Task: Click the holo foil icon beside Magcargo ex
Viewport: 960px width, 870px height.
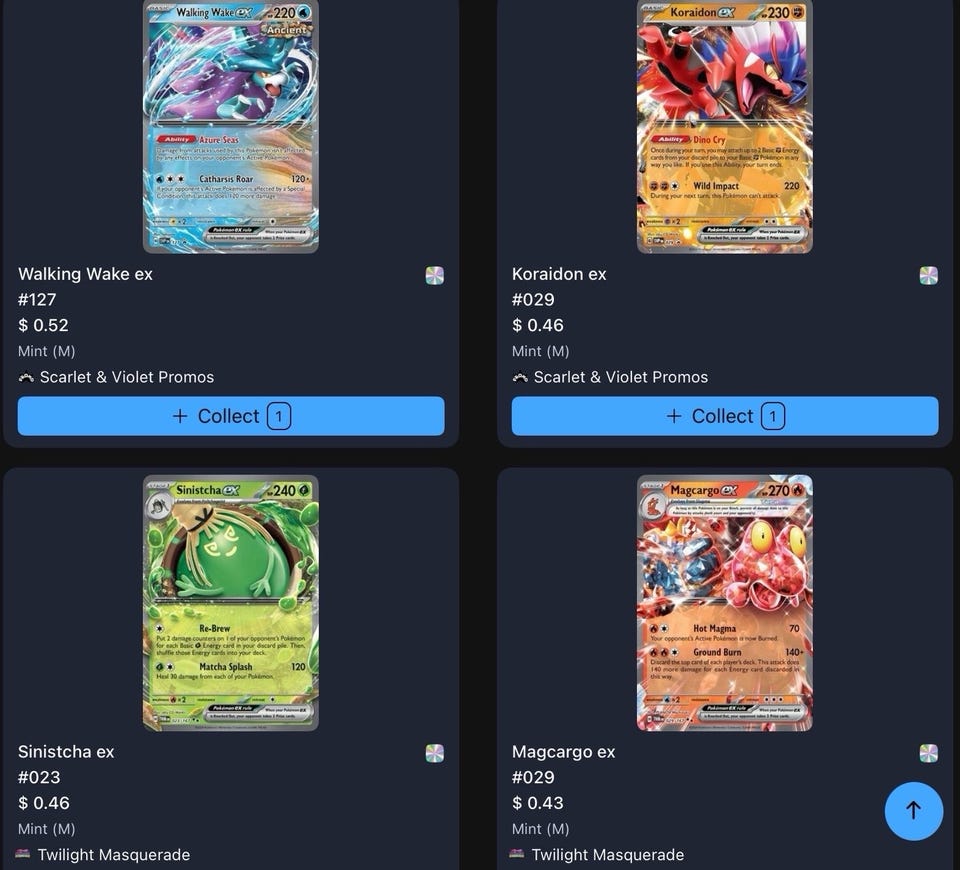Action: point(929,753)
